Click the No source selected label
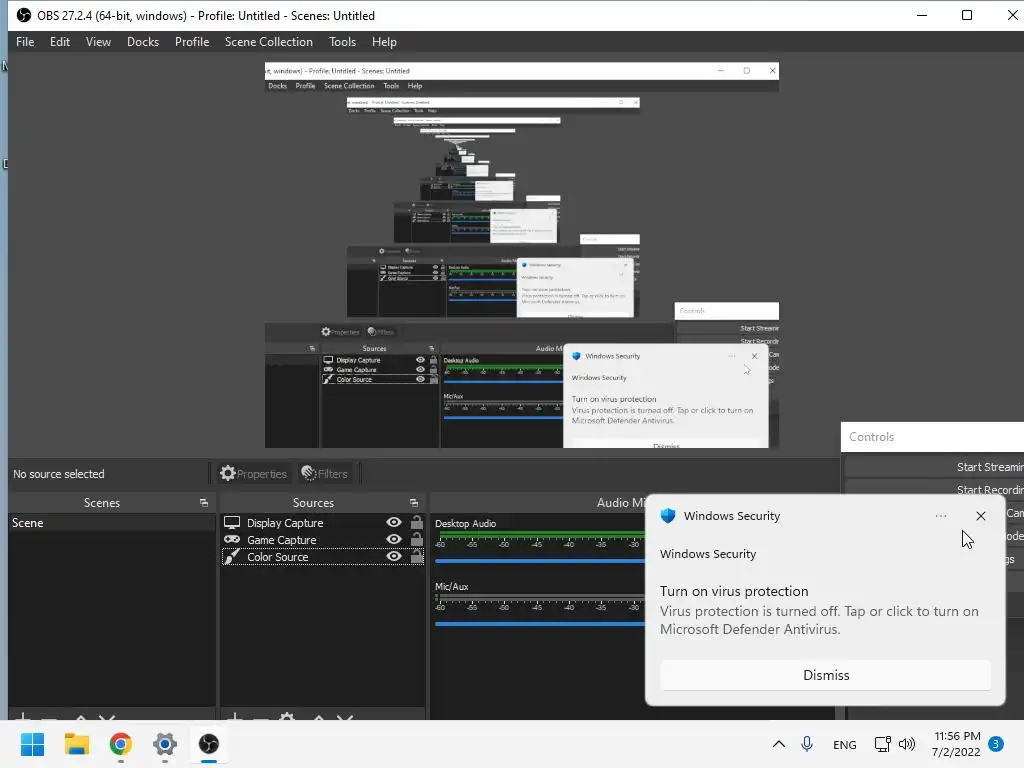This screenshot has width=1024, height=768. click(59, 474)
